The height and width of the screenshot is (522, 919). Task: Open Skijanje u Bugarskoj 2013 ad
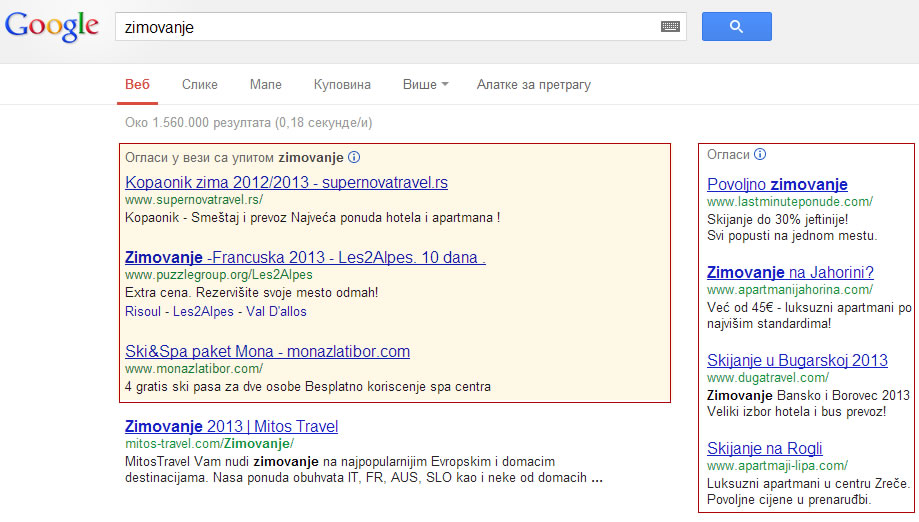pos(797,360)
